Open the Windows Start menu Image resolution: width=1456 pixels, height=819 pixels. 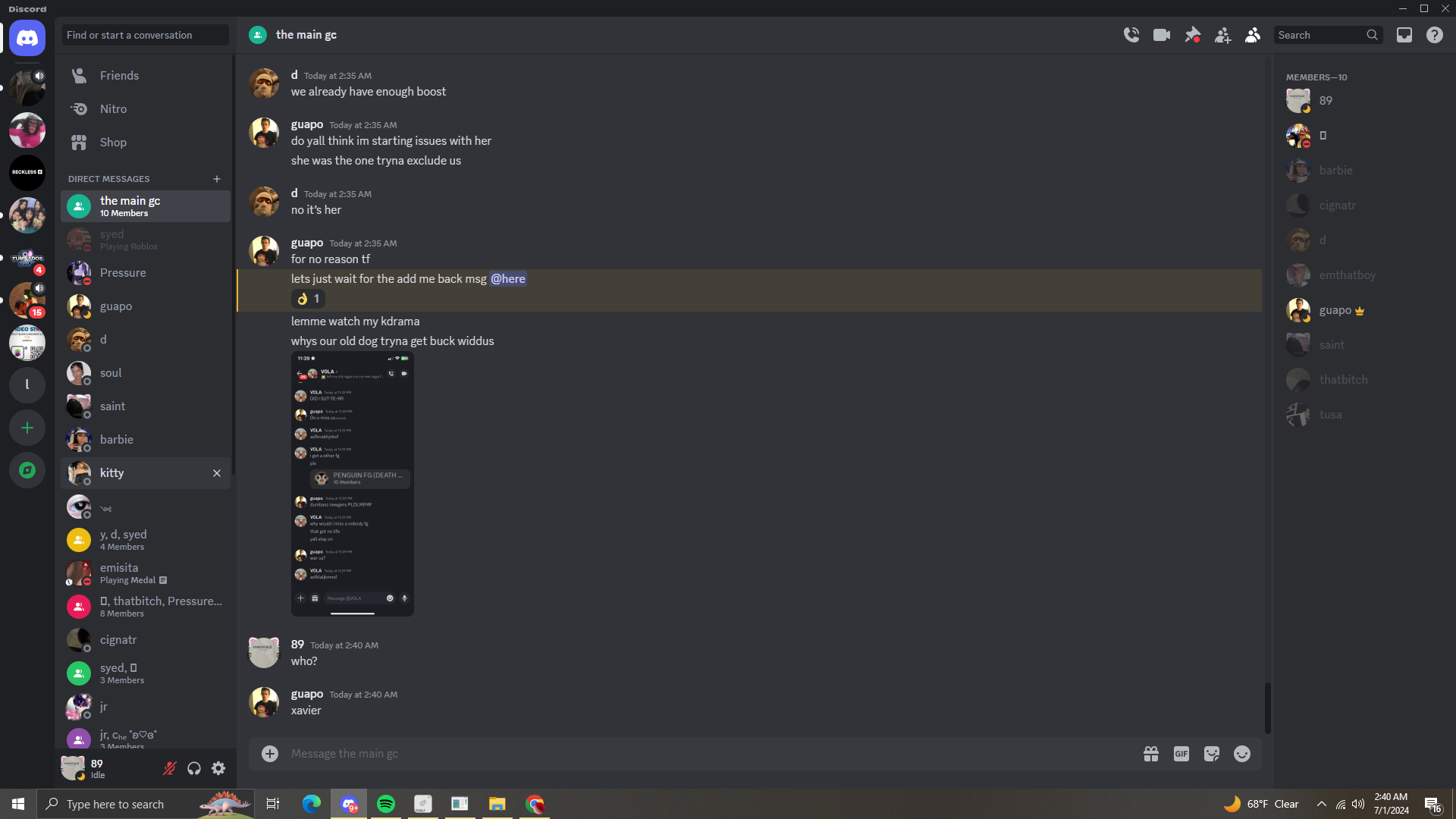(x=18, y=804)
